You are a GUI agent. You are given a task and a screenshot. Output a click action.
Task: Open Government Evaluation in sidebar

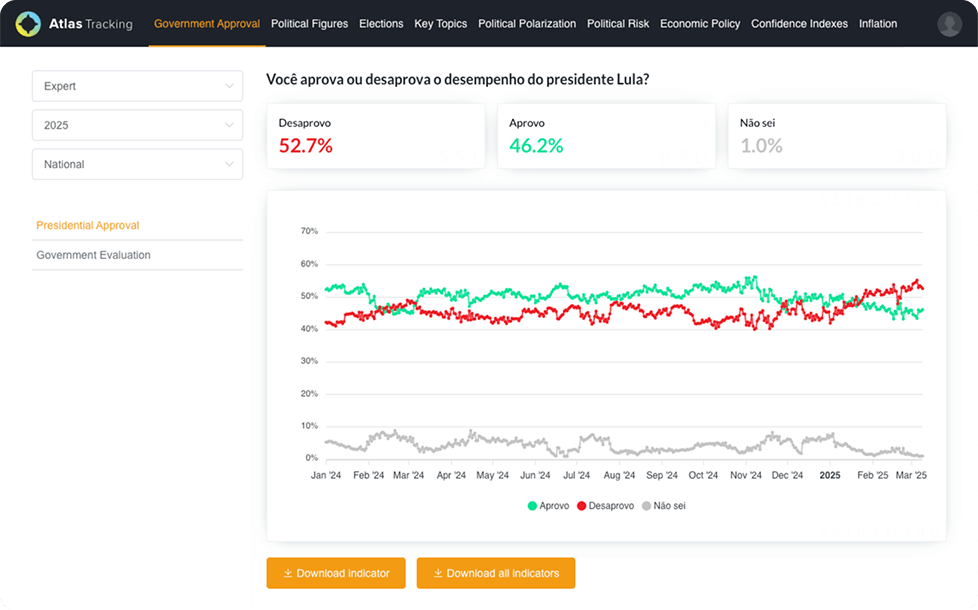pos(93,255)
